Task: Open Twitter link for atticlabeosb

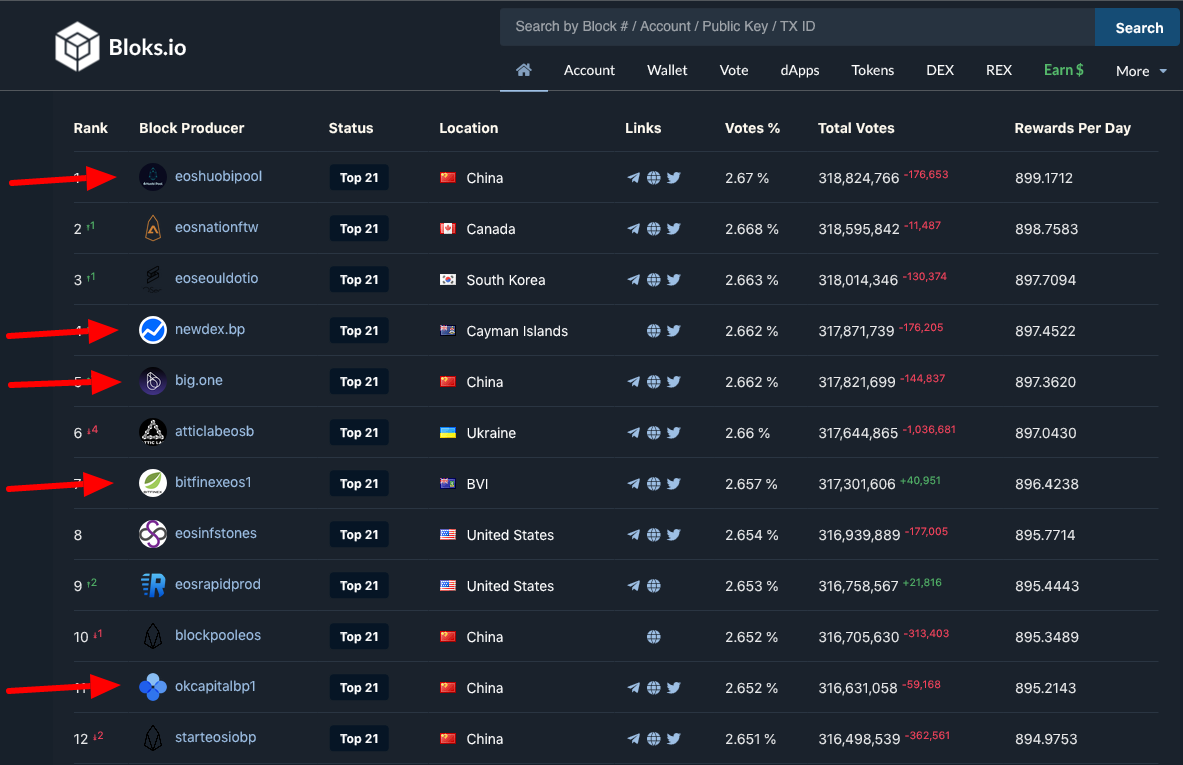Action: [674, 433]
